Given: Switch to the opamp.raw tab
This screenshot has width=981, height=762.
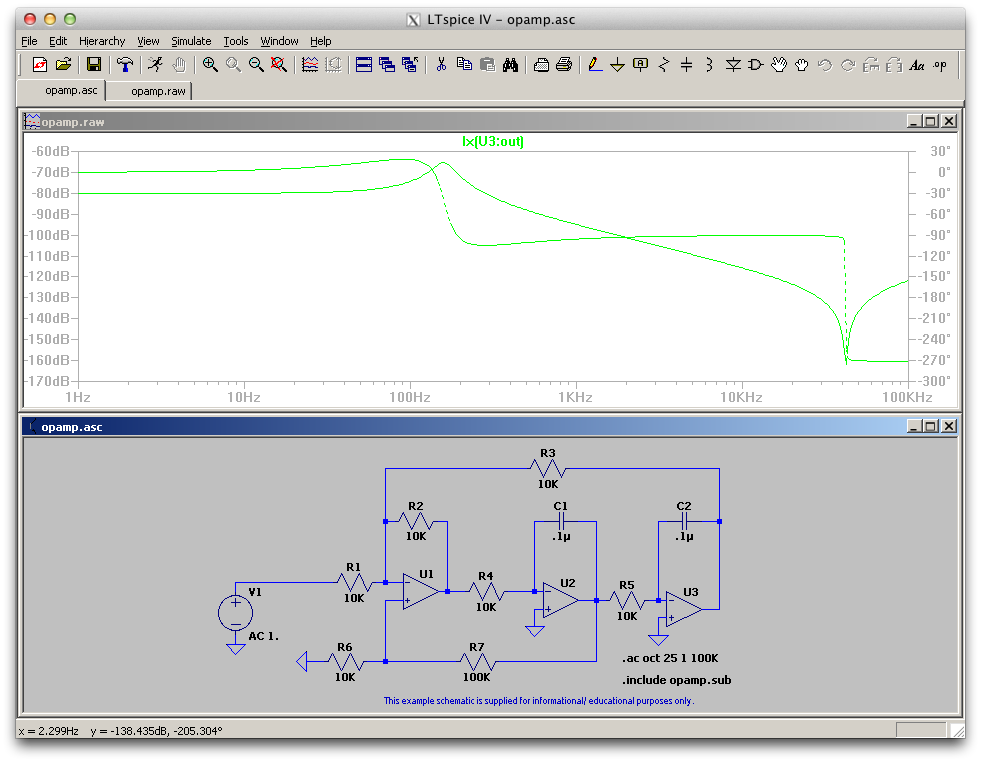Looking at the screenshot, I should [158, 91].
